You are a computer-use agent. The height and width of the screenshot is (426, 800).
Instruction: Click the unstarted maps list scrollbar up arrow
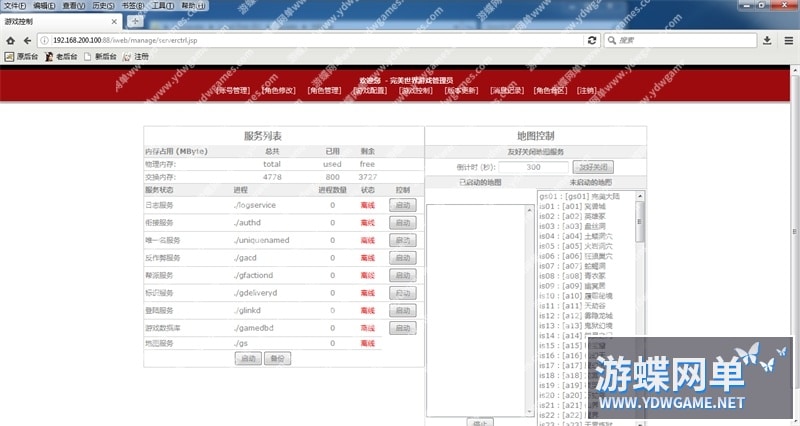pyautogui.click(x=640, y=196)
